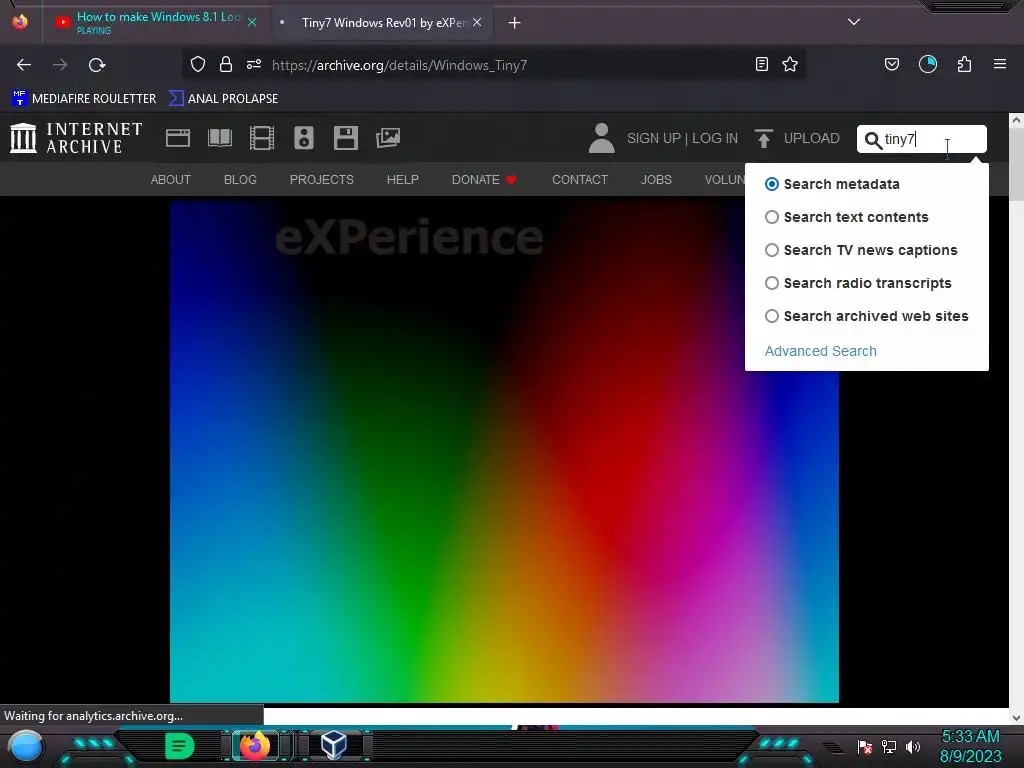Open the Advanced Search link
Image resolution: width=1024 pixels, height=768 pixels.
(820, 351)
